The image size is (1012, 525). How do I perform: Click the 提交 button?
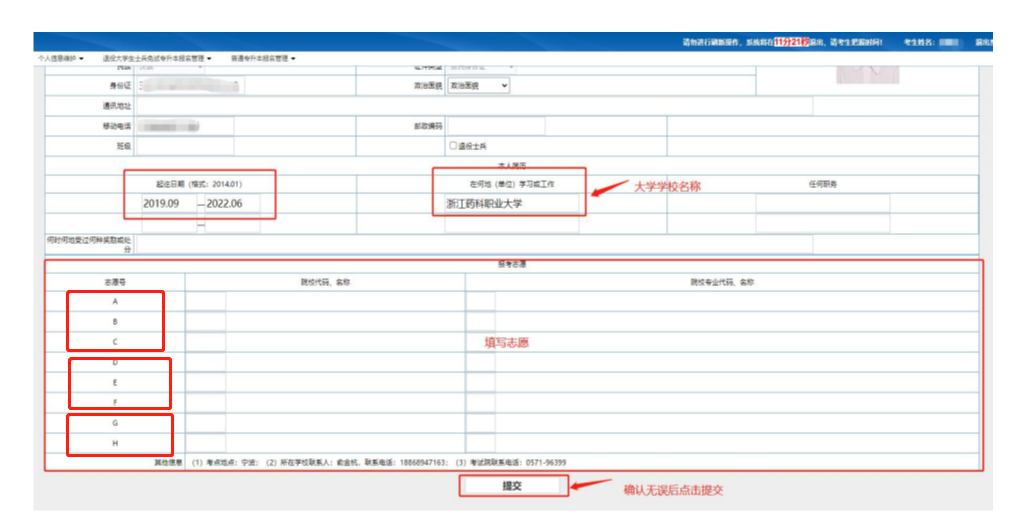(x=513, y=486)
